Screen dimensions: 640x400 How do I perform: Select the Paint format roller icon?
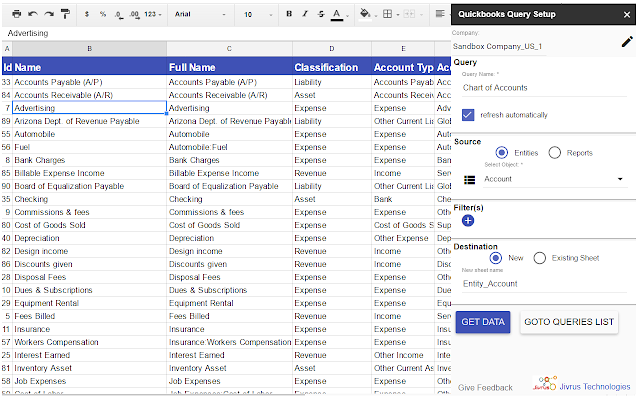point(65,14)
